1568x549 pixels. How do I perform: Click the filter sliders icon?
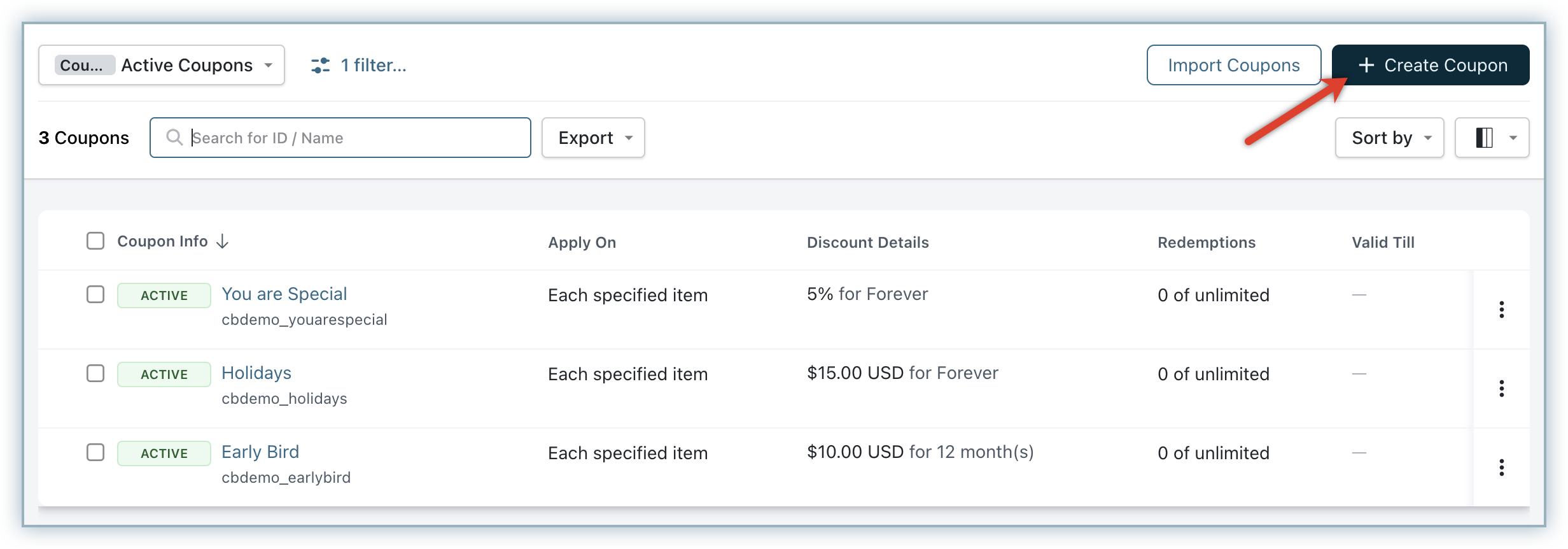click(320, 66)
